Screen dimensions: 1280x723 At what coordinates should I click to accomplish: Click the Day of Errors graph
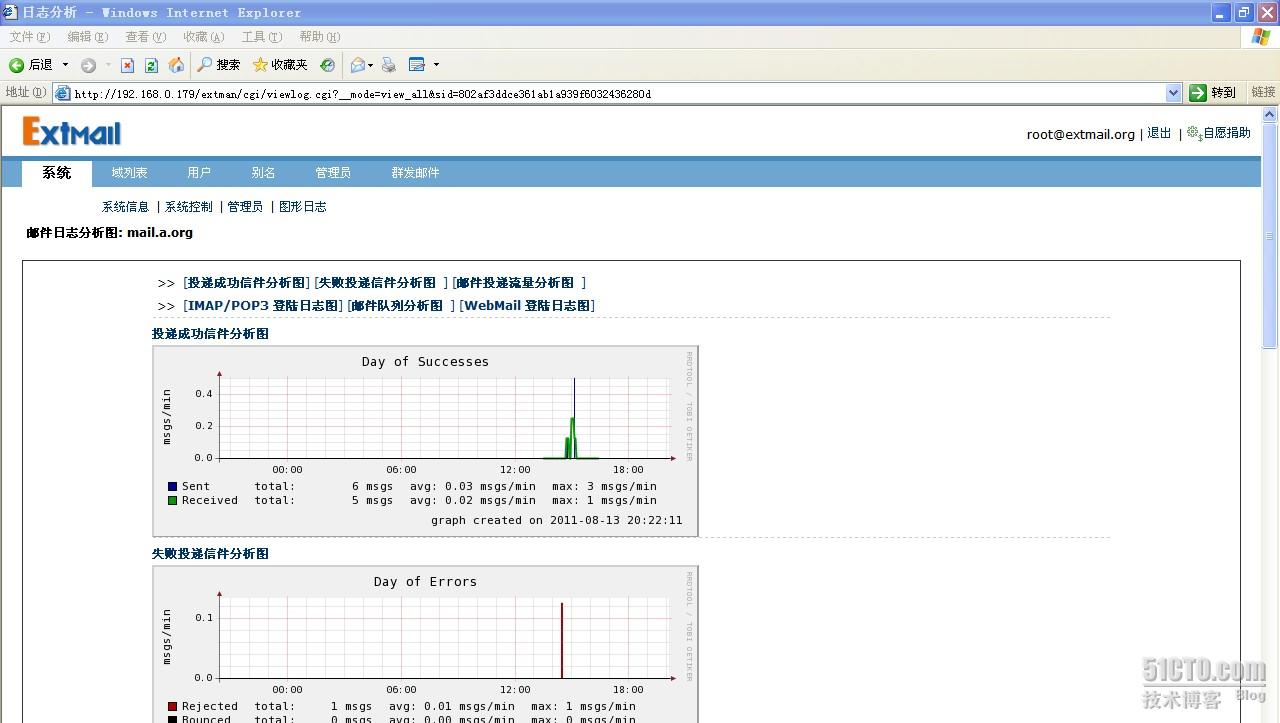425,644
